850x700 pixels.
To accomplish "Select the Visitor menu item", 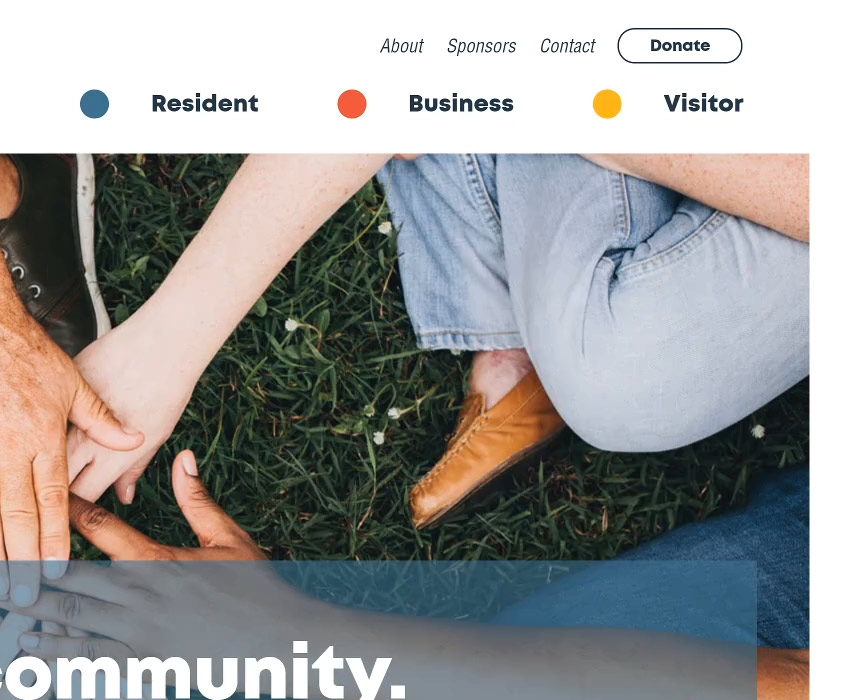I will pos(703,104).
